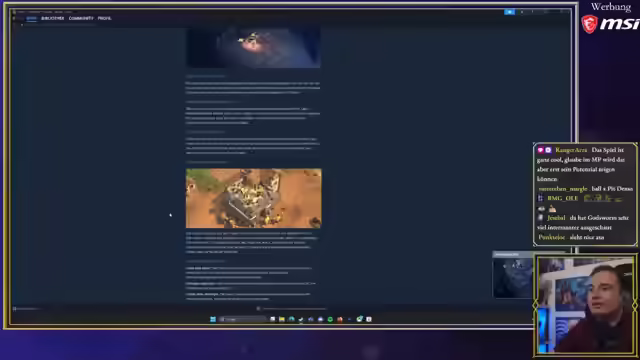Launch Microsoft Edge from the taskbar

click(291, 319)
